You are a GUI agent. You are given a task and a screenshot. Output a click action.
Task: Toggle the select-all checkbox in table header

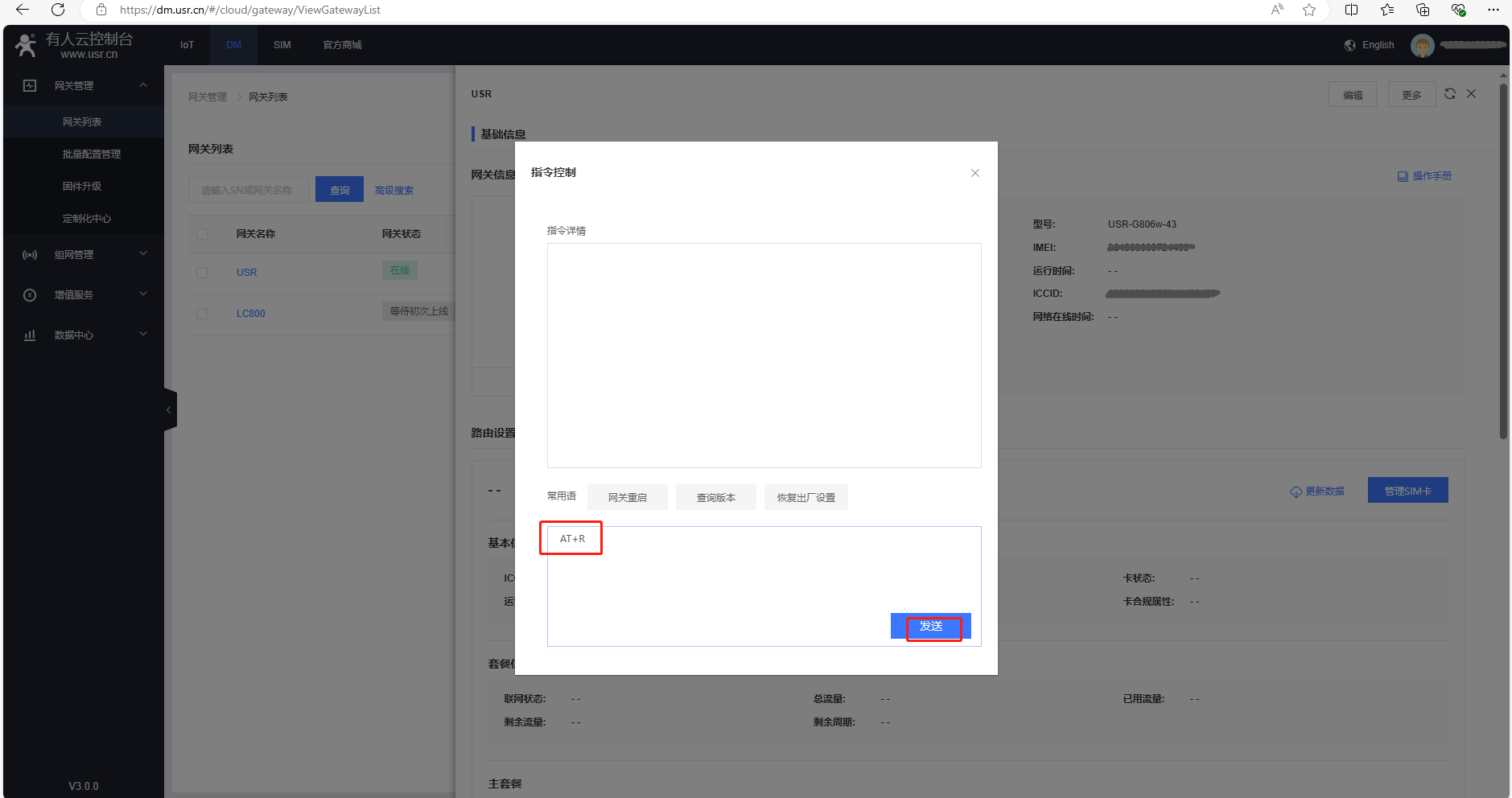click(202, 234)
